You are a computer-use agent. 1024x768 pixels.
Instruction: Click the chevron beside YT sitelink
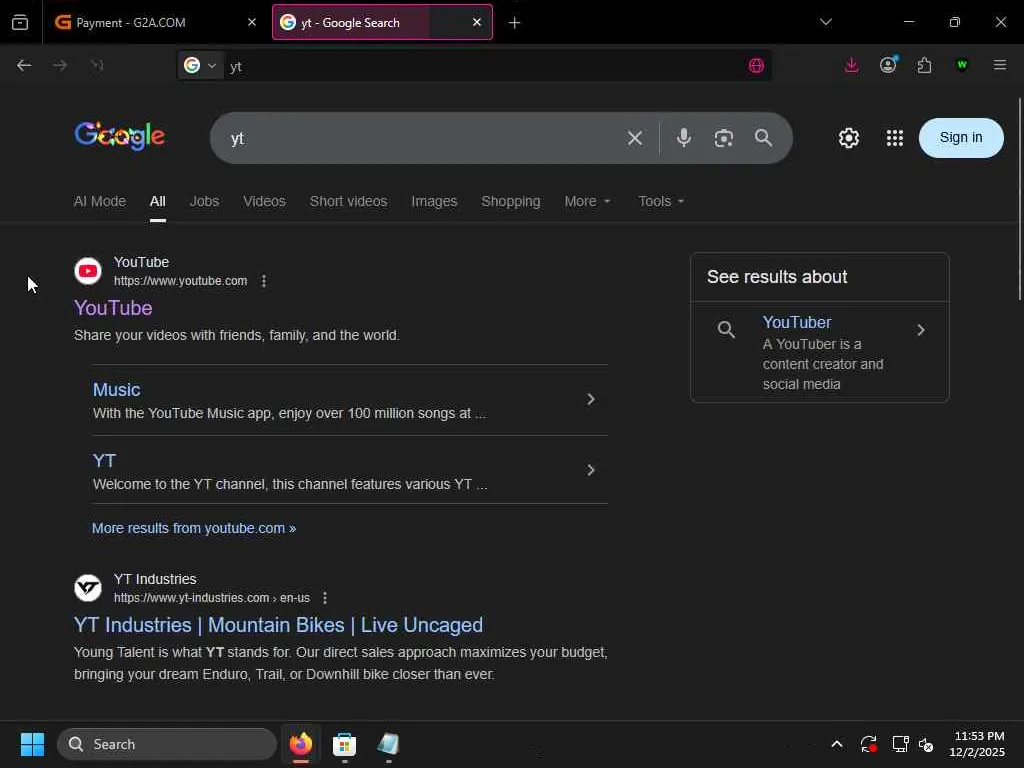coord(591,470)
